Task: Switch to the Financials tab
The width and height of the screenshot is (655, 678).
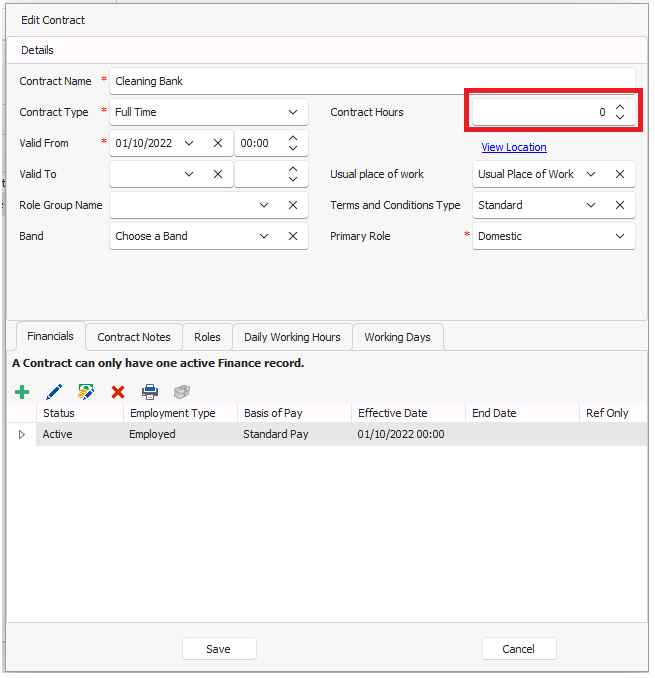Action: tap(50, 336)
